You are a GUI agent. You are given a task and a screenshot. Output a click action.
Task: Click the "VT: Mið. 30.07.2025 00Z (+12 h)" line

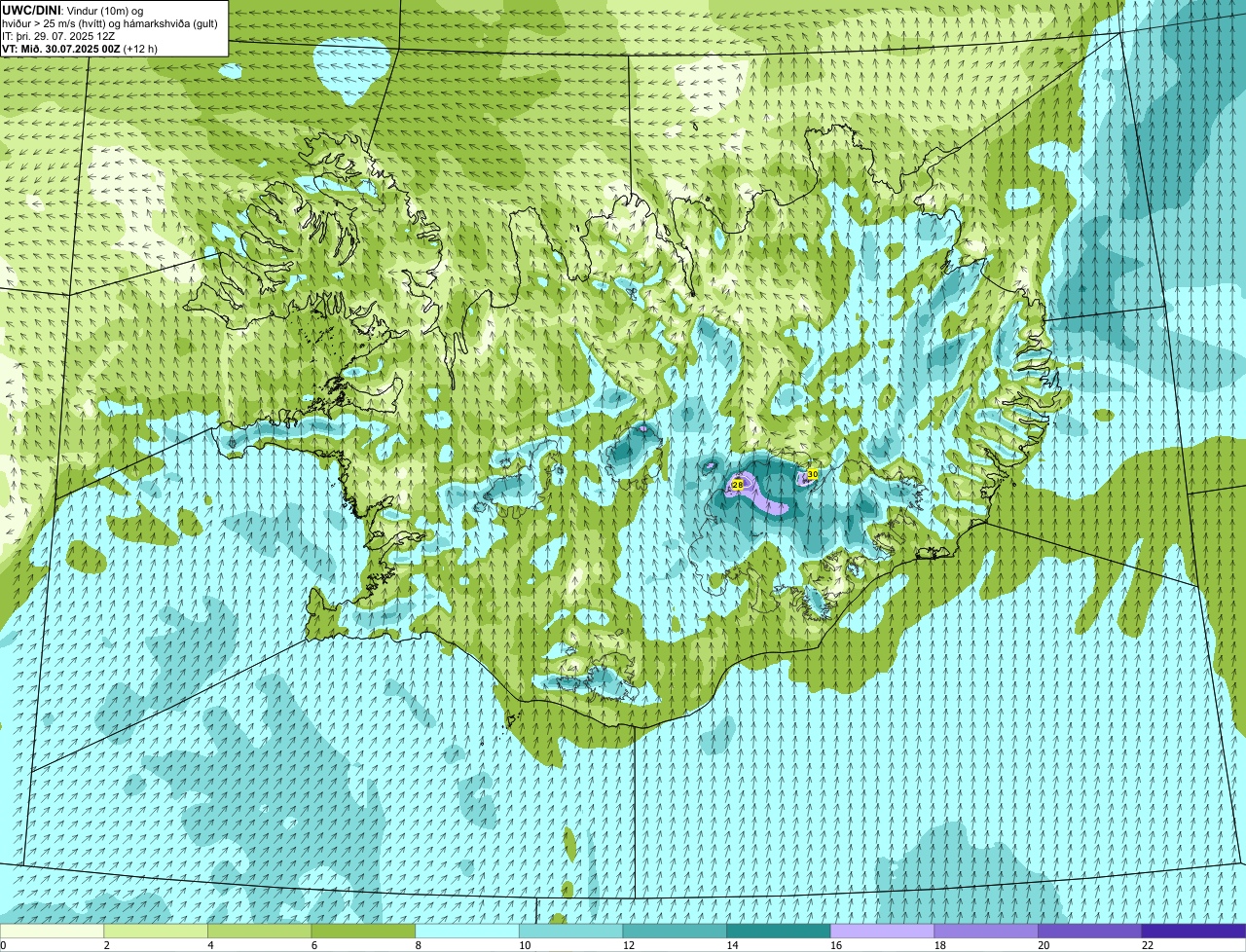tap(80, 49)
